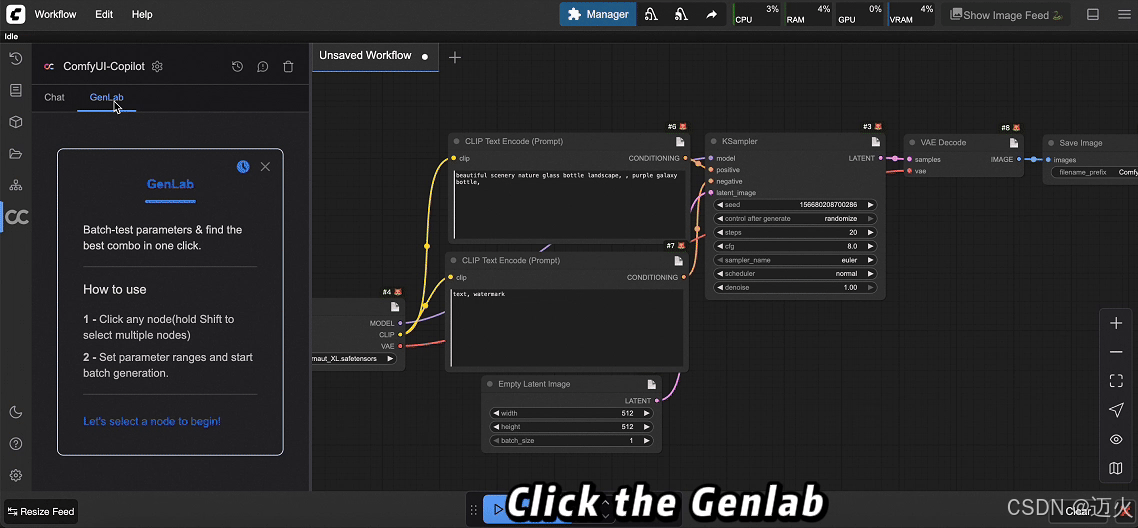Screen dimensions: 1138x528
Task: Select the ComfyUI-Copilot sidebar icon
Action: pyautogui.click(x=16, y=217)
